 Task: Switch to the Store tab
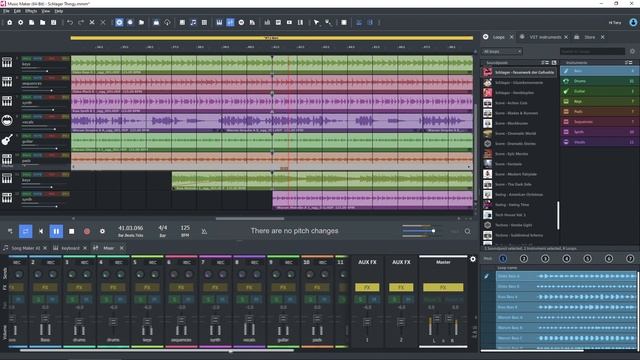click(x=589, y=37)
